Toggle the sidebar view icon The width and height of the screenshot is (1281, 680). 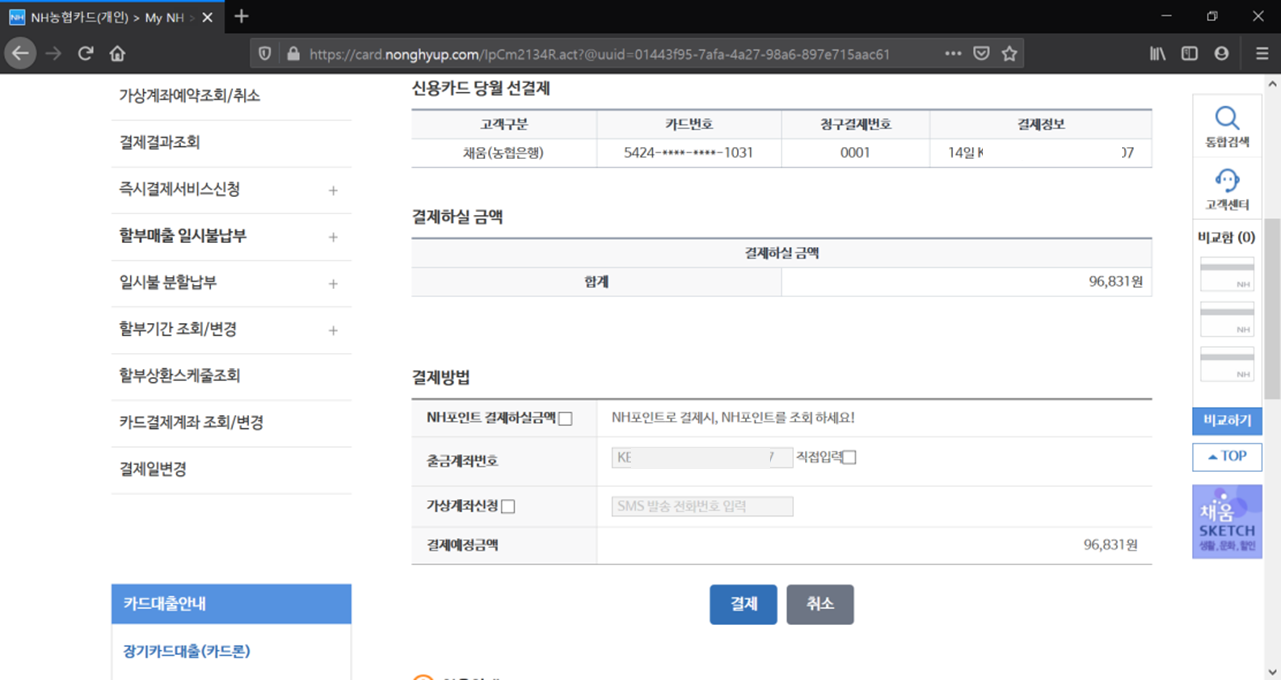(1189, 54)
